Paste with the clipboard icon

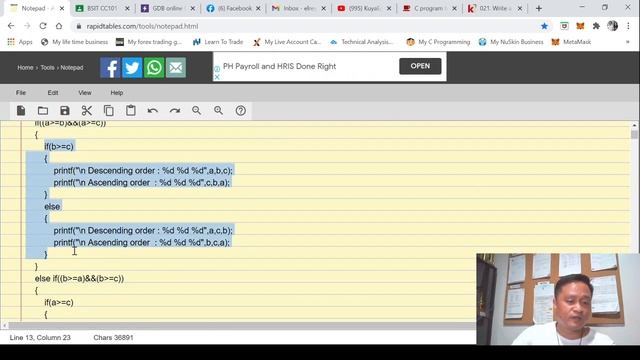(131, 111)
